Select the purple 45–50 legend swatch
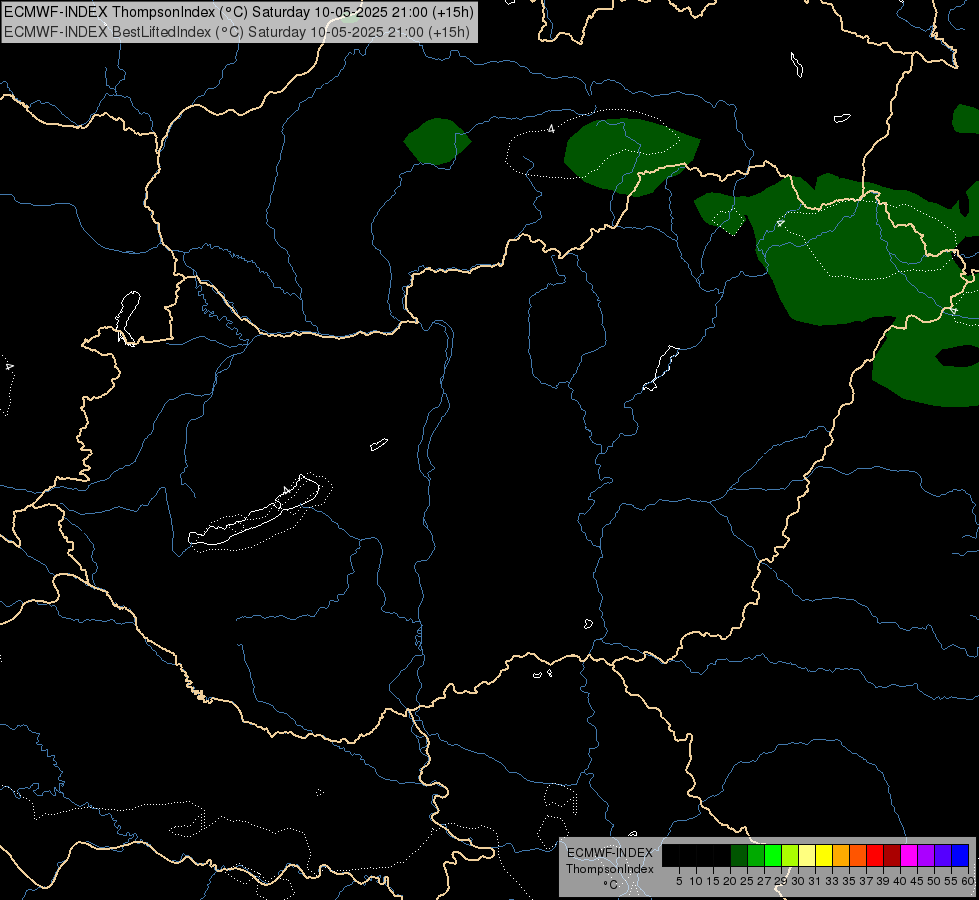 click(926, 855)
